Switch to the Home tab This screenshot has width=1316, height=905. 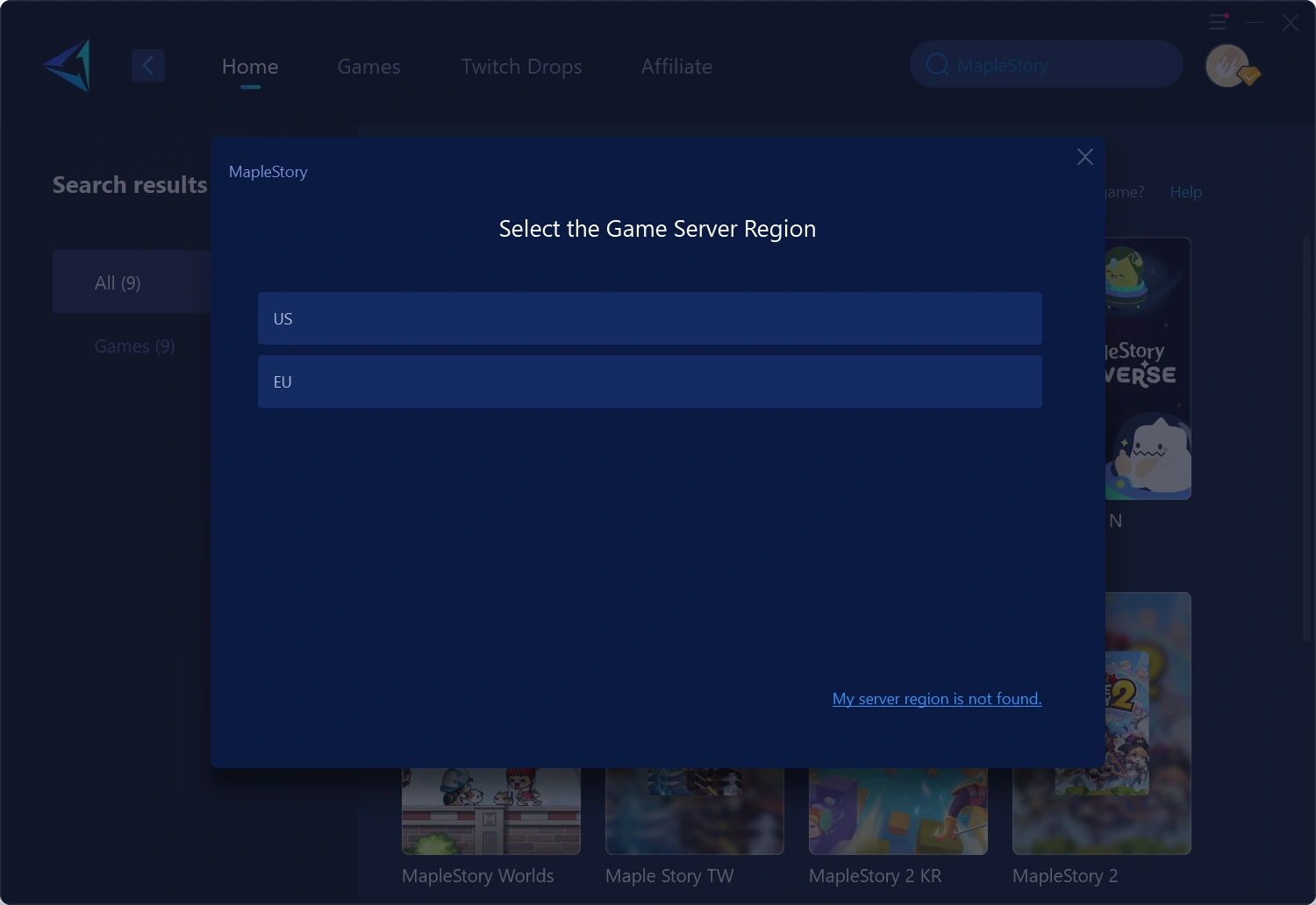[x=250, y=67]
